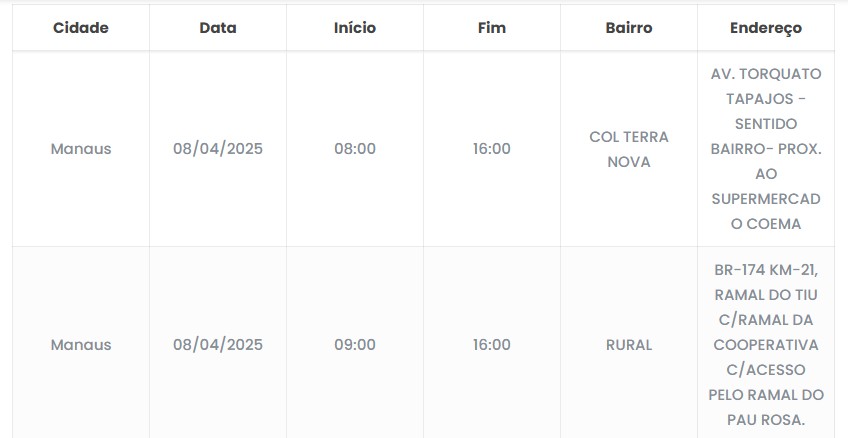
Task: Click the BR-174 KM-21 address text
Action: click(766, 270)
